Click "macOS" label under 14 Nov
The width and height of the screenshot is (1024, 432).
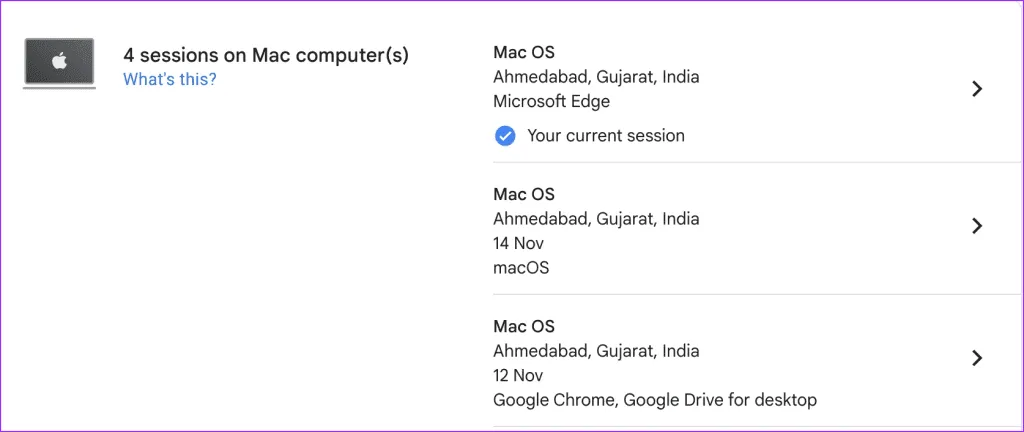pyautogui.click(x=522, y=268)
